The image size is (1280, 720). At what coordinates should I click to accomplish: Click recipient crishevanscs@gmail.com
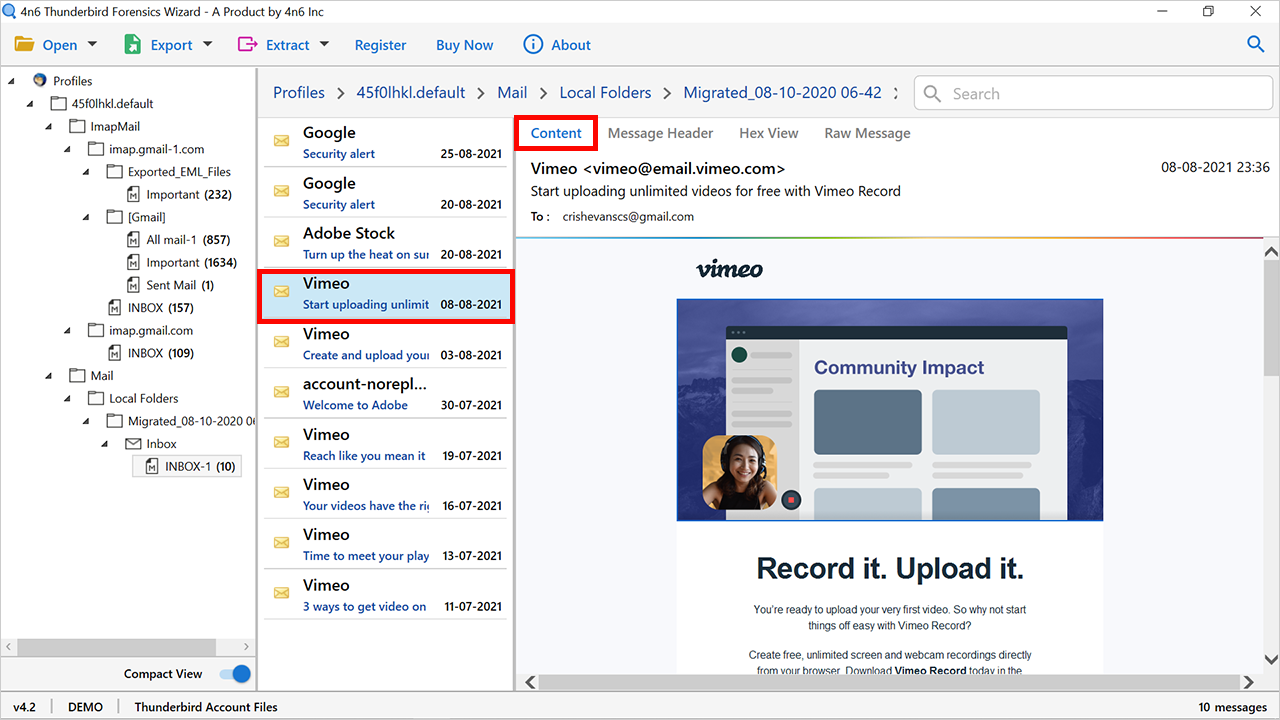click(x=628, y=216)
